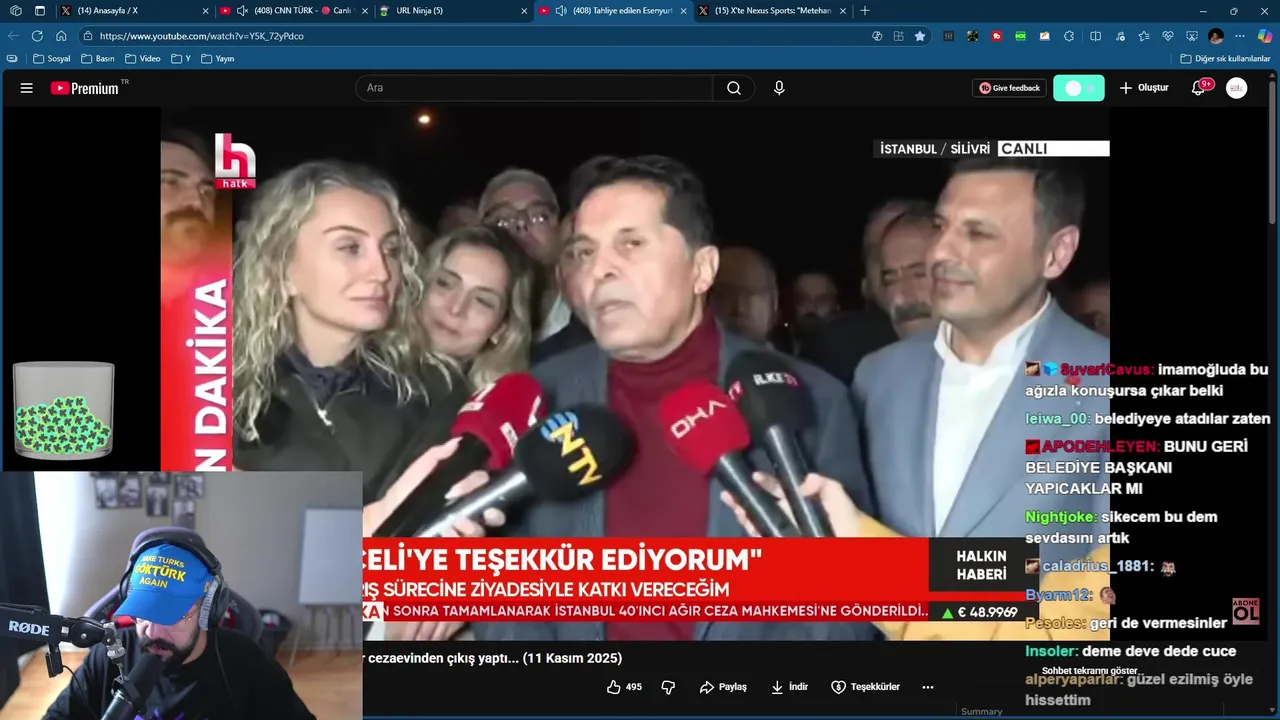Open browser essentials heart icon
The image size is (1280, 720).
point(1168,36)
